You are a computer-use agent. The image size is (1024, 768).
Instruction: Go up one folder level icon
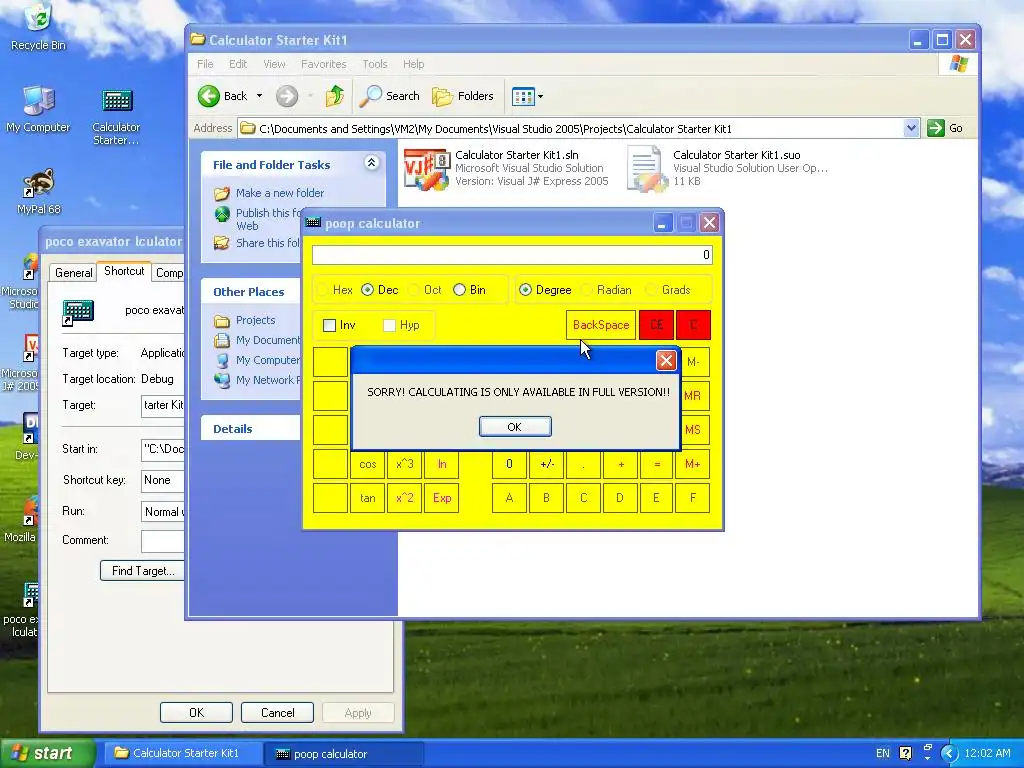[x=334, y=96]
